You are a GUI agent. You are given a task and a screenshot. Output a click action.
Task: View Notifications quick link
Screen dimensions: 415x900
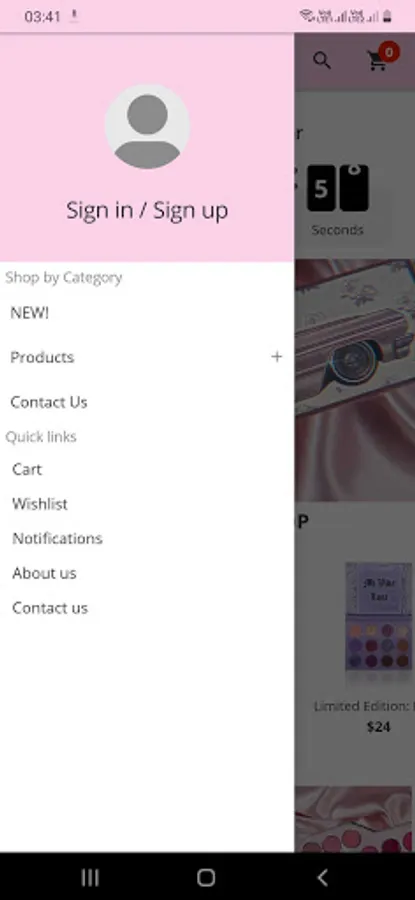point(57,538)
